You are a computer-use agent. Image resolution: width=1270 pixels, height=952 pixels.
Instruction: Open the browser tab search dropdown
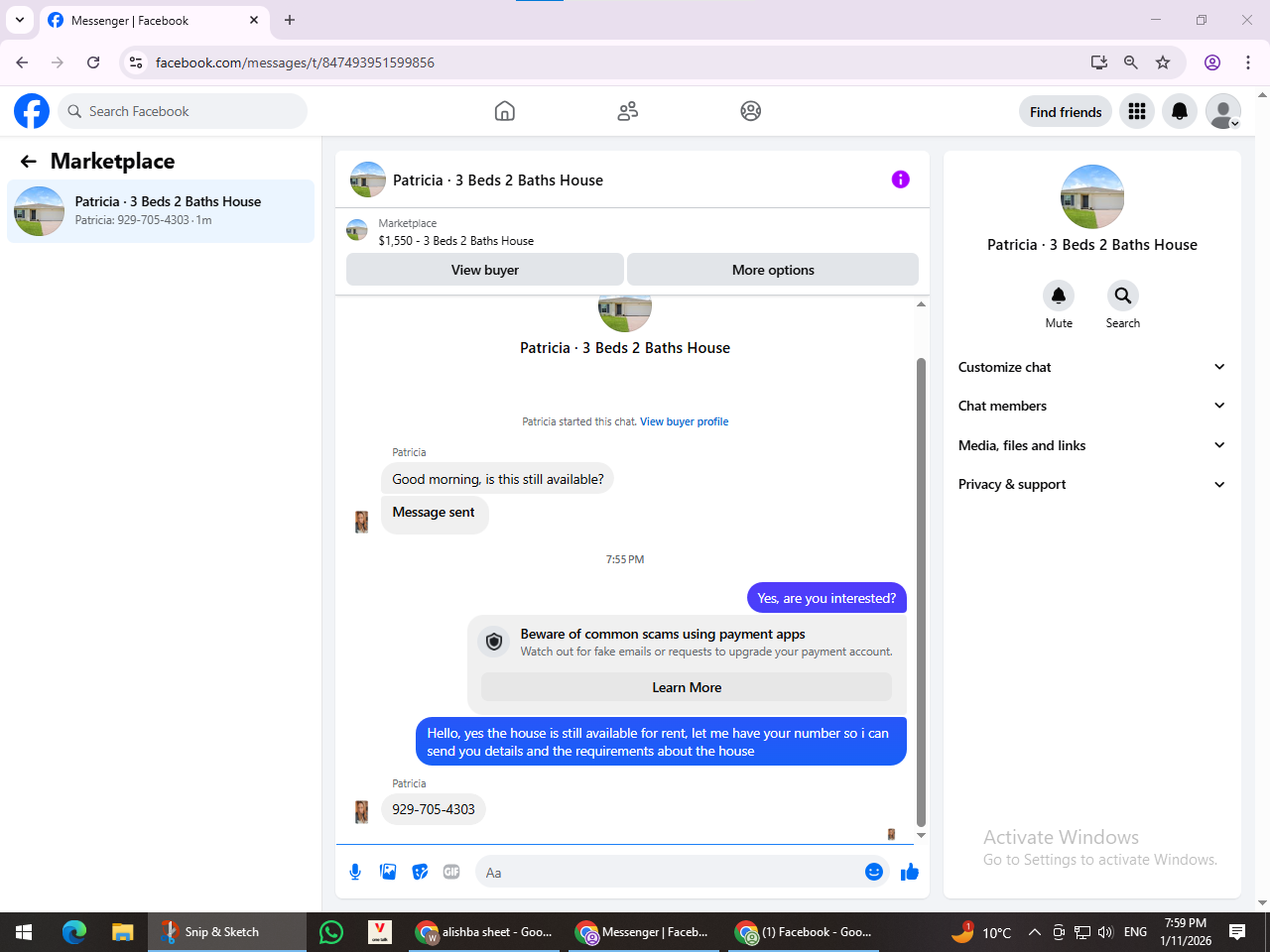coord(20,20)
